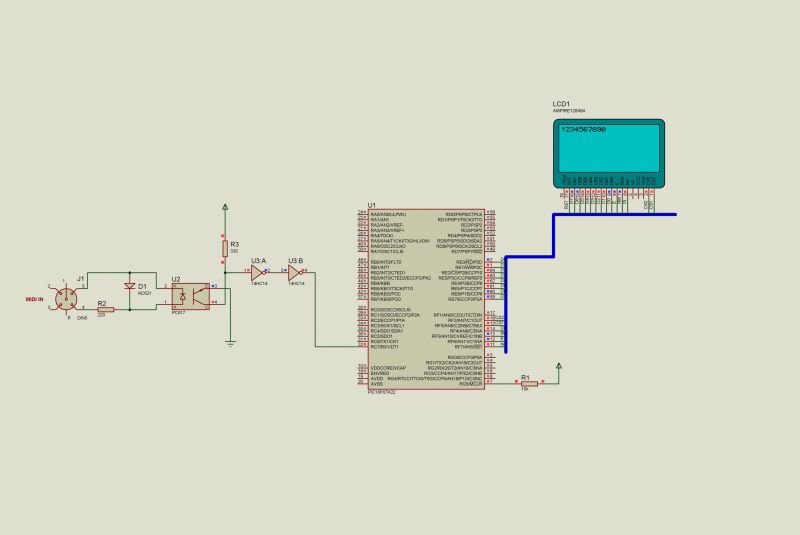Select the power terminal above R3
The height and width of the screenshot is (535, 800).
224,207
